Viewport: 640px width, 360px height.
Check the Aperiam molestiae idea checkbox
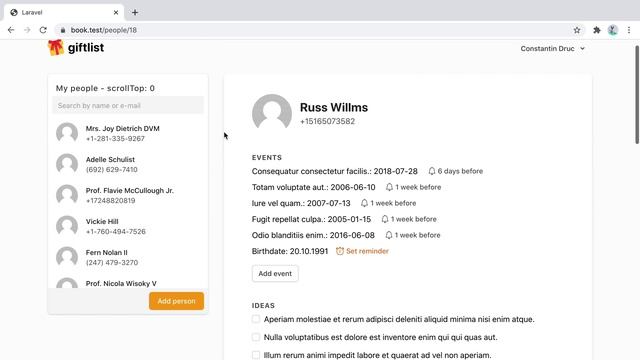pyautogui.click(x=256, y=319)
